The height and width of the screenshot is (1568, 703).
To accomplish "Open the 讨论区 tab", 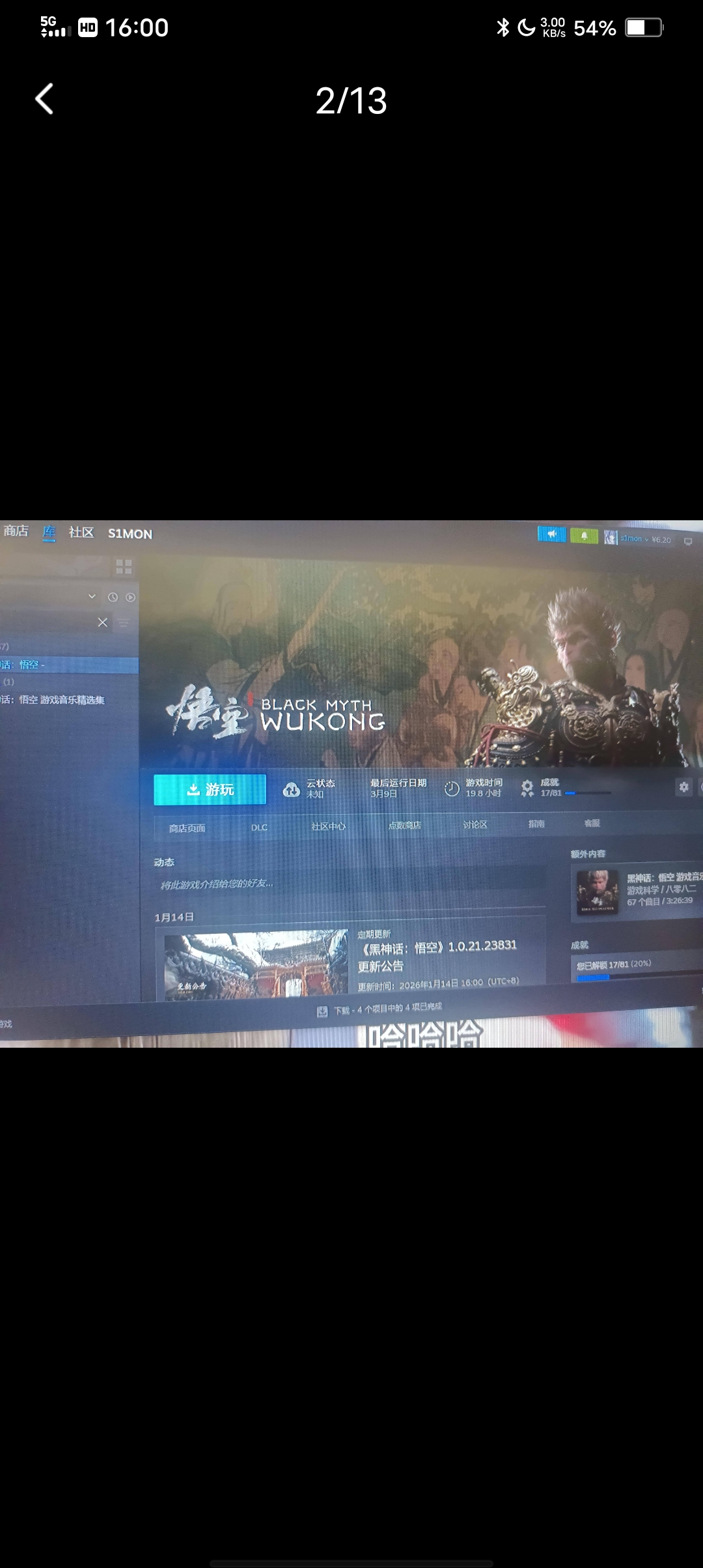I will [x=475, y=824].
